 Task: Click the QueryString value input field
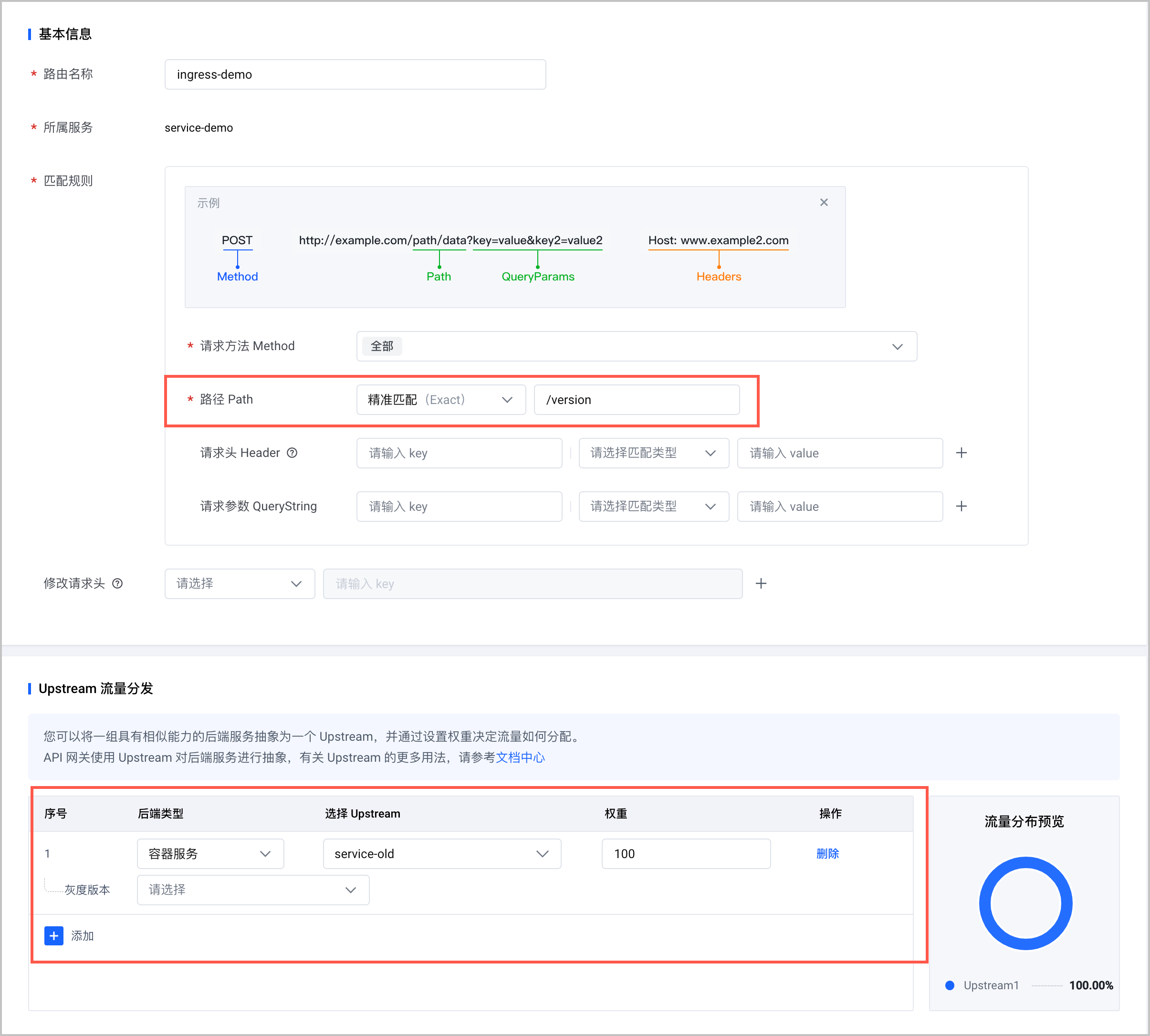[839, 507]
